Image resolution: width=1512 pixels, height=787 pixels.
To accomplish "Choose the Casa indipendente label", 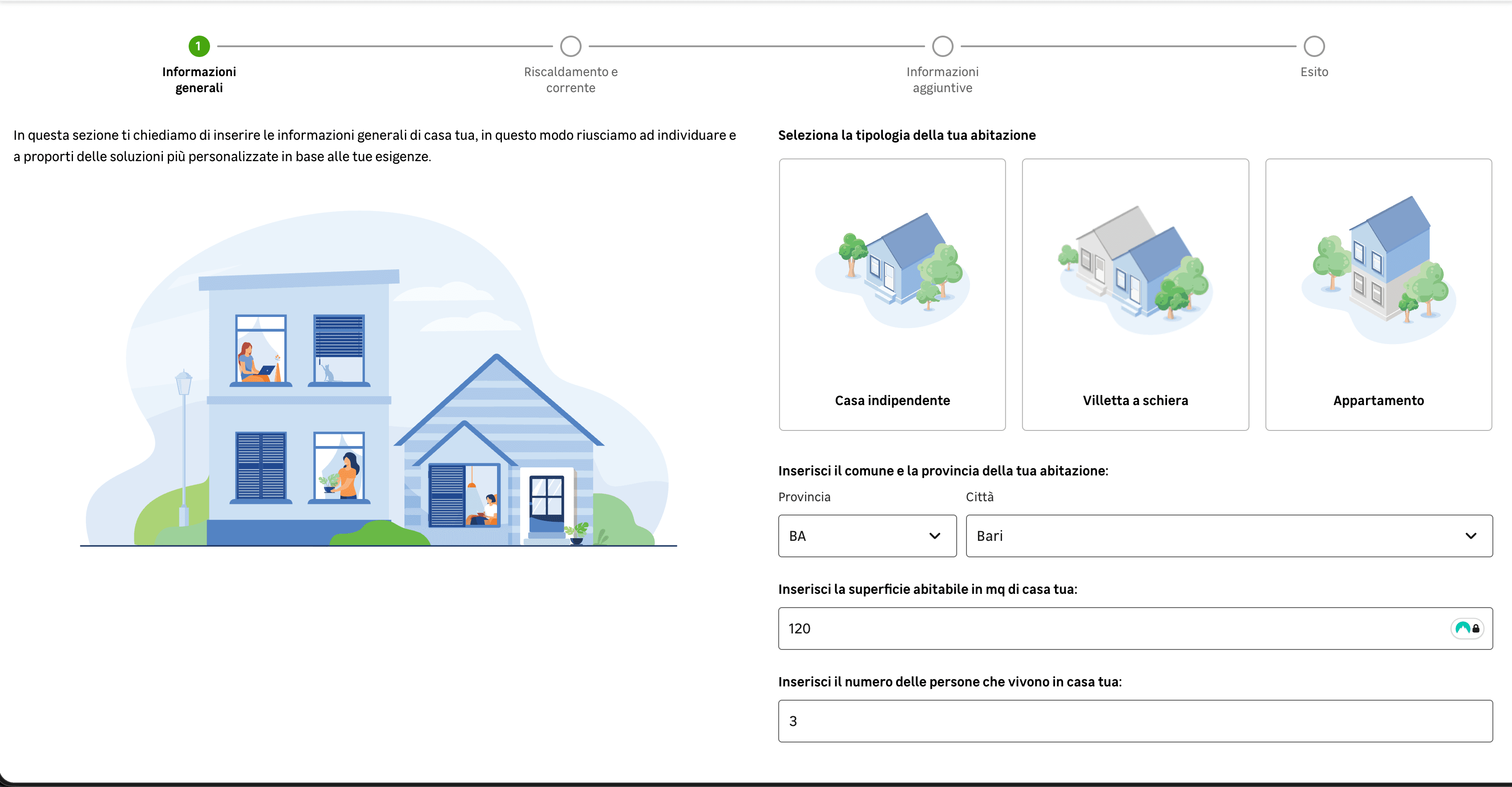I will tap(892, 401).
